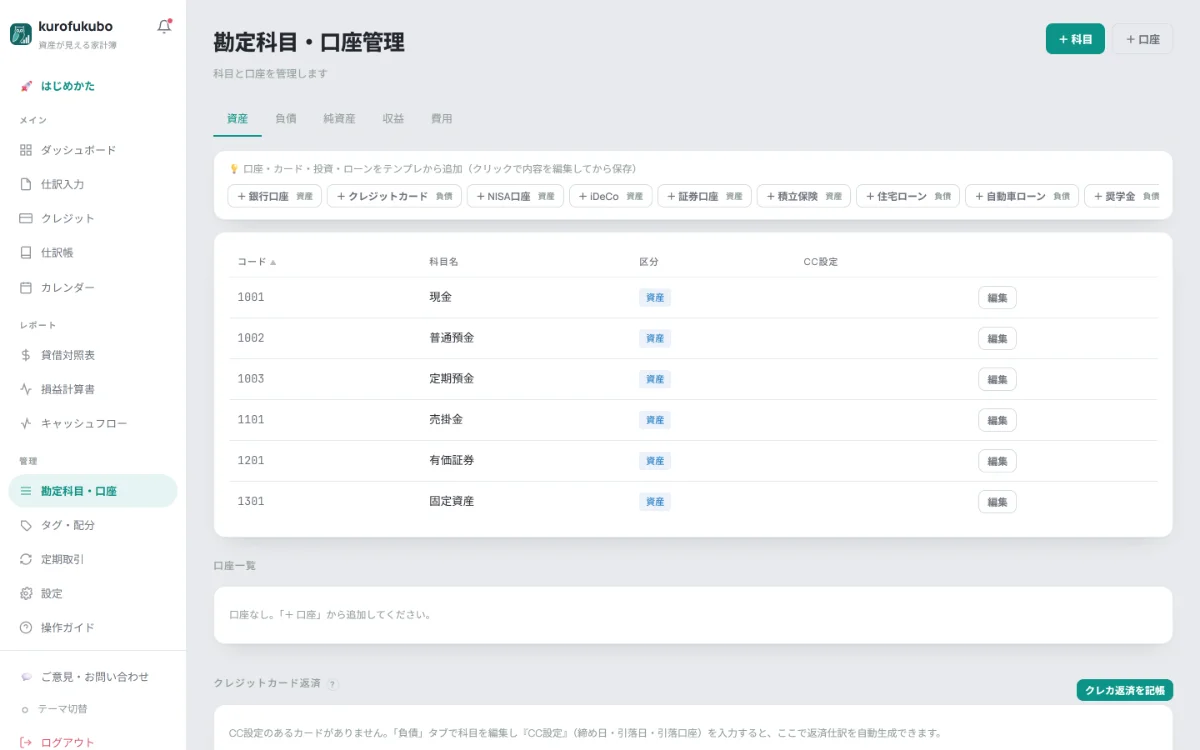Add 自動車ローン template
This screenshot has height=750, width=1200.
click(x=1022, y=196)
